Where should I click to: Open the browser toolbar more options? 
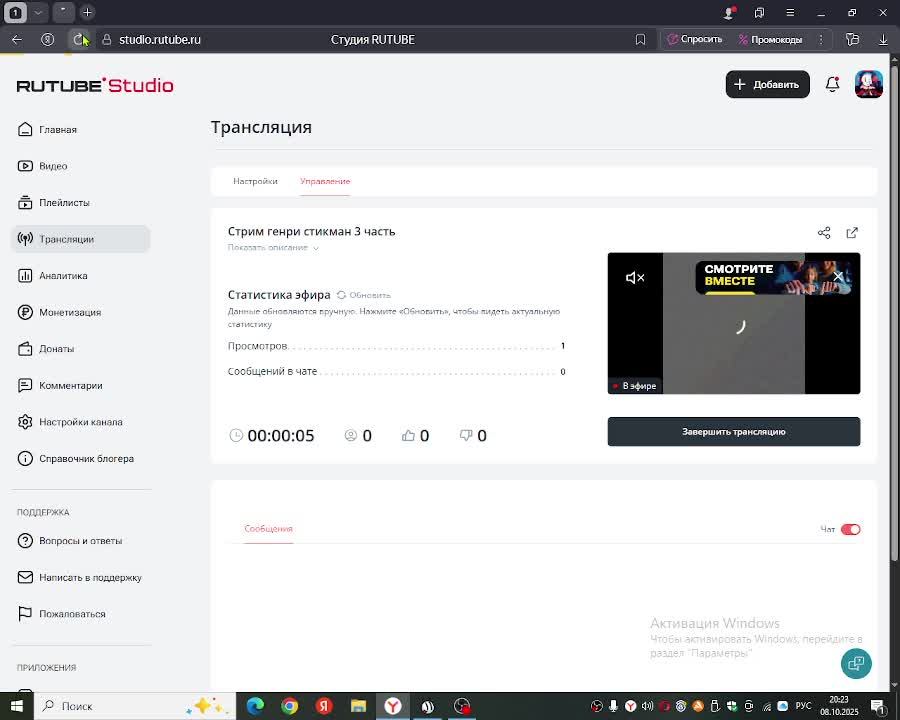point(821,40)
